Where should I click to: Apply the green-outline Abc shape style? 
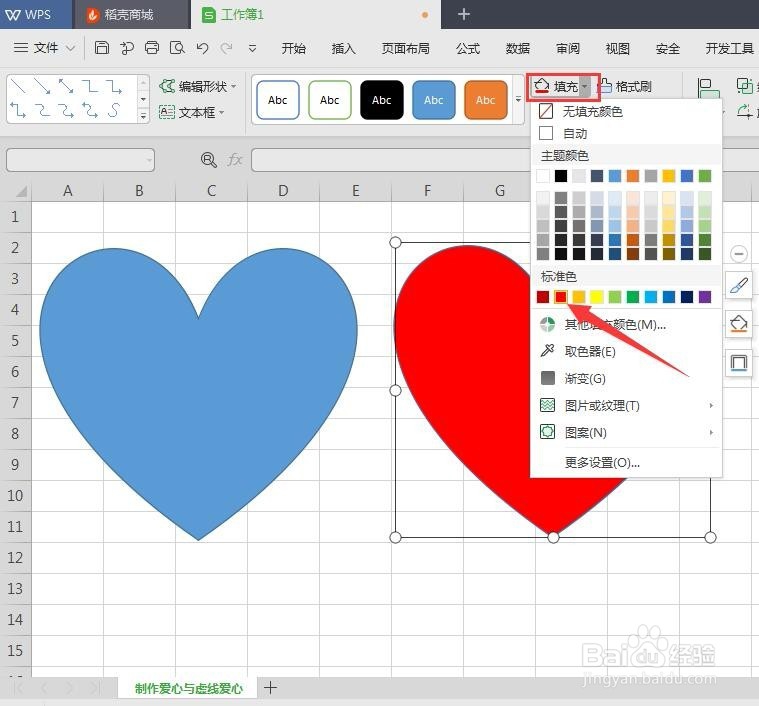330,100
